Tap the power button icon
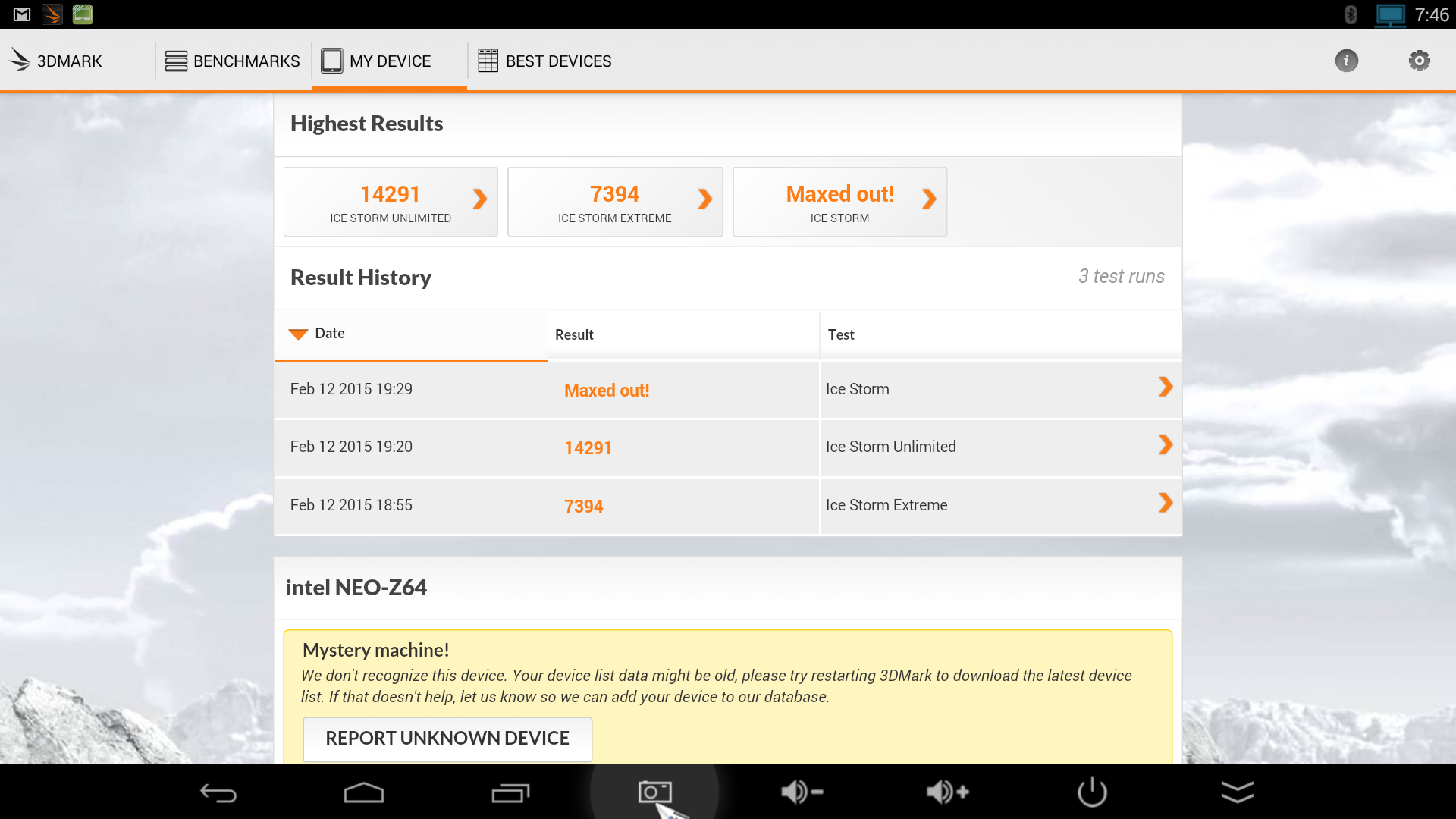 point(1092,792)
